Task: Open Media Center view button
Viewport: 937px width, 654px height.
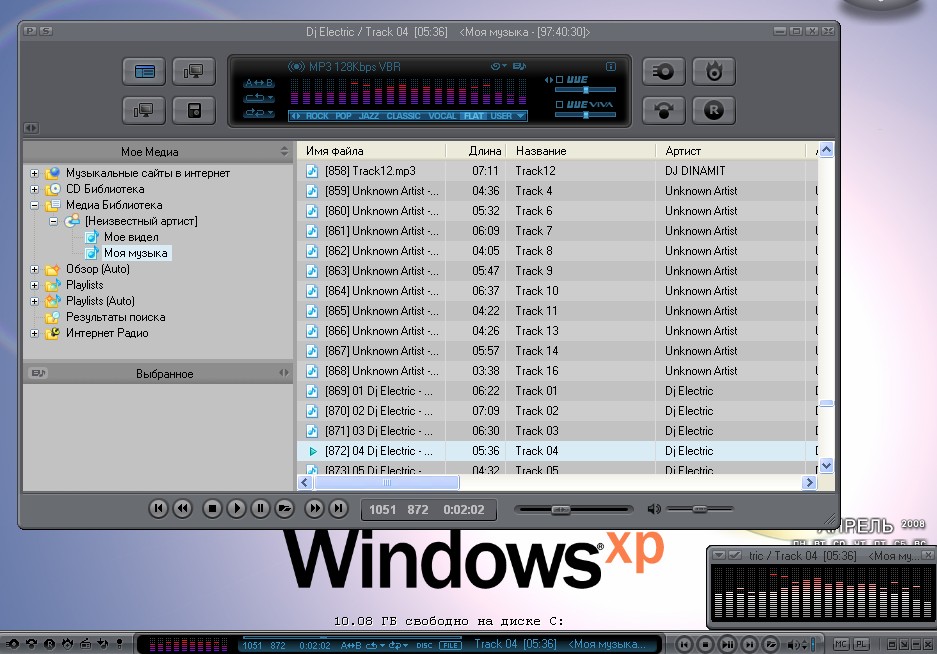Action: pos(144,72)
